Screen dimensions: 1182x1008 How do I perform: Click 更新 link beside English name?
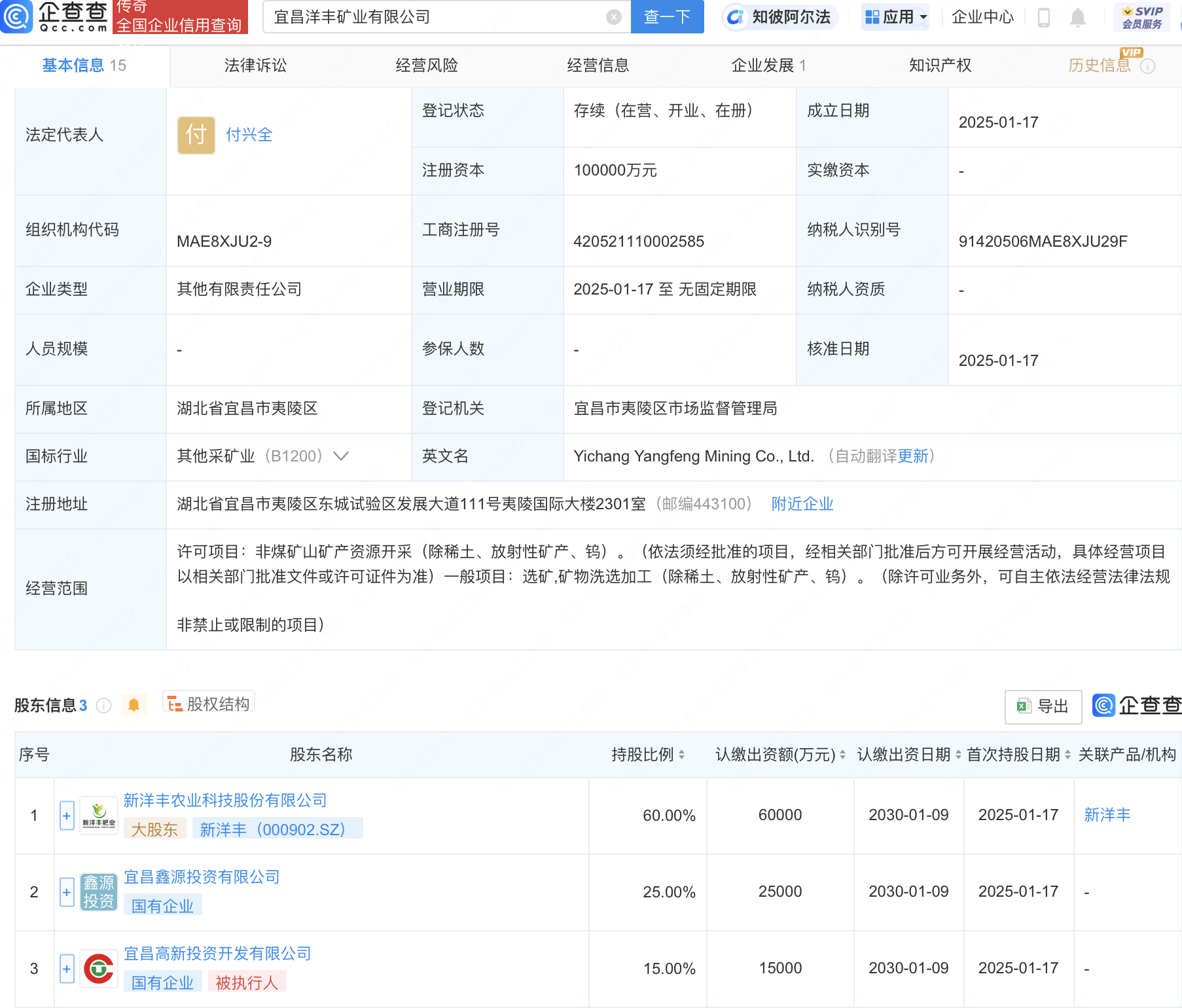click(x=913, y=456)
